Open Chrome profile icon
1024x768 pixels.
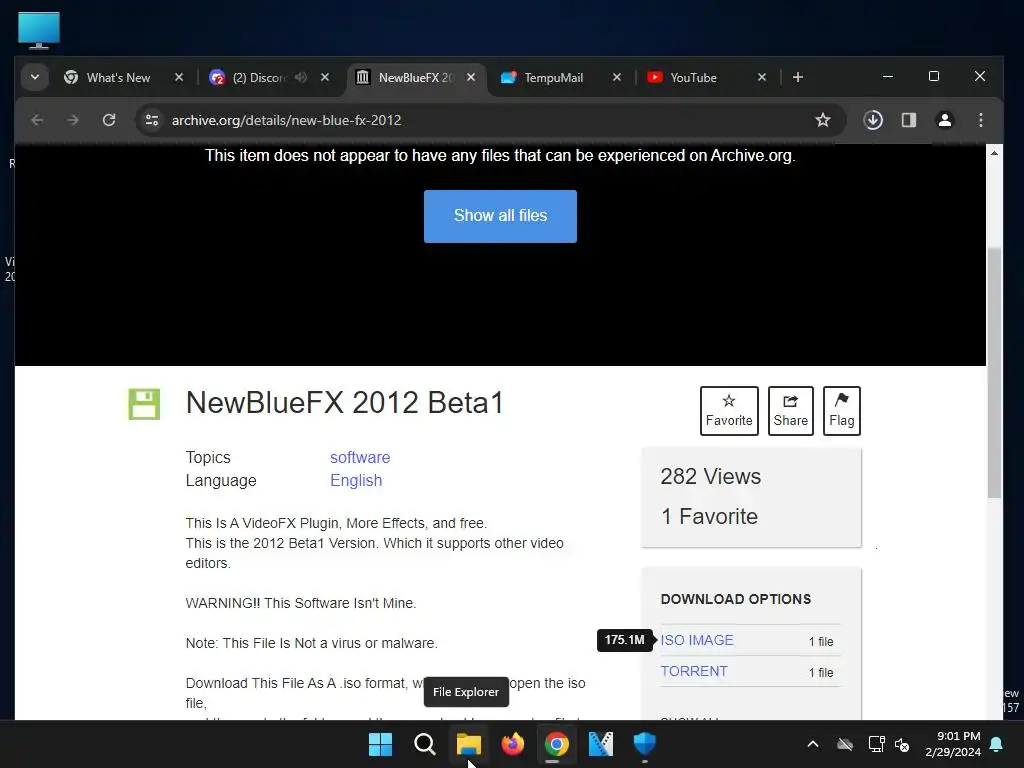(x=944, y=120)
